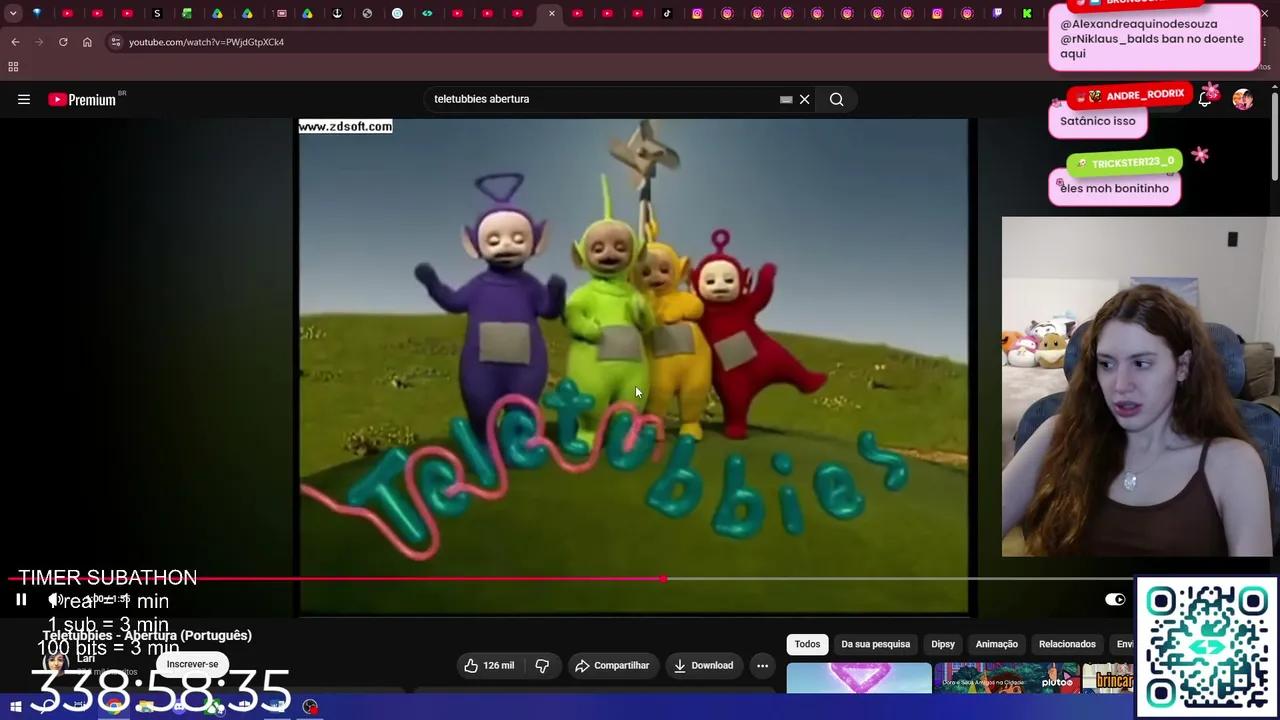Open the tab search dropdown arrow

tap(13, 13)
